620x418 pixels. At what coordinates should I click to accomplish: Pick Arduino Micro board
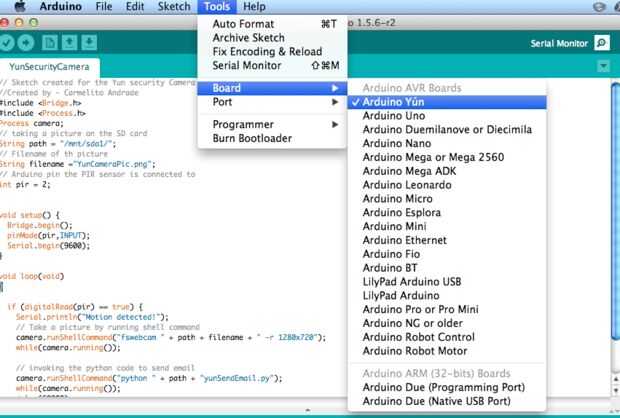point(447,199)
